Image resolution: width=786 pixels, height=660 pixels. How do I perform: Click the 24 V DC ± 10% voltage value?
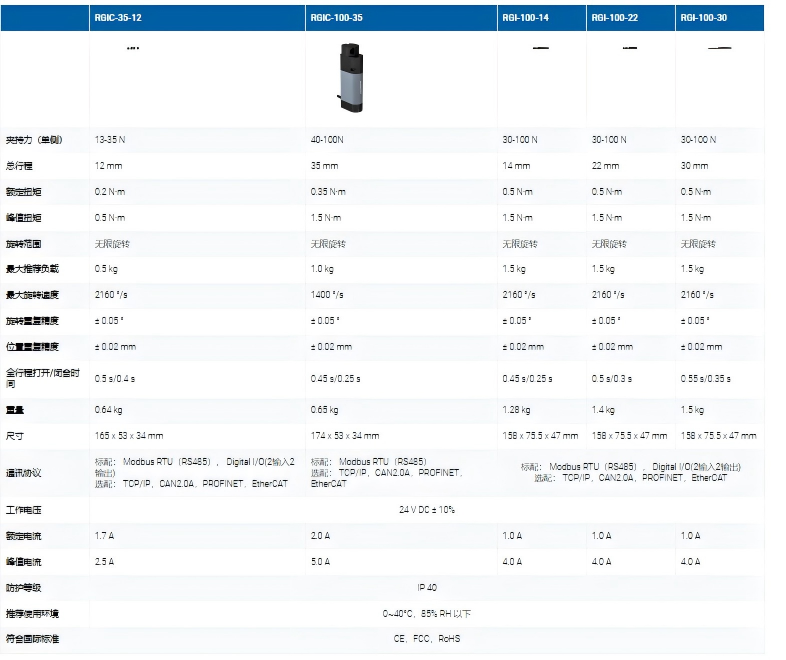pos(427,510)
